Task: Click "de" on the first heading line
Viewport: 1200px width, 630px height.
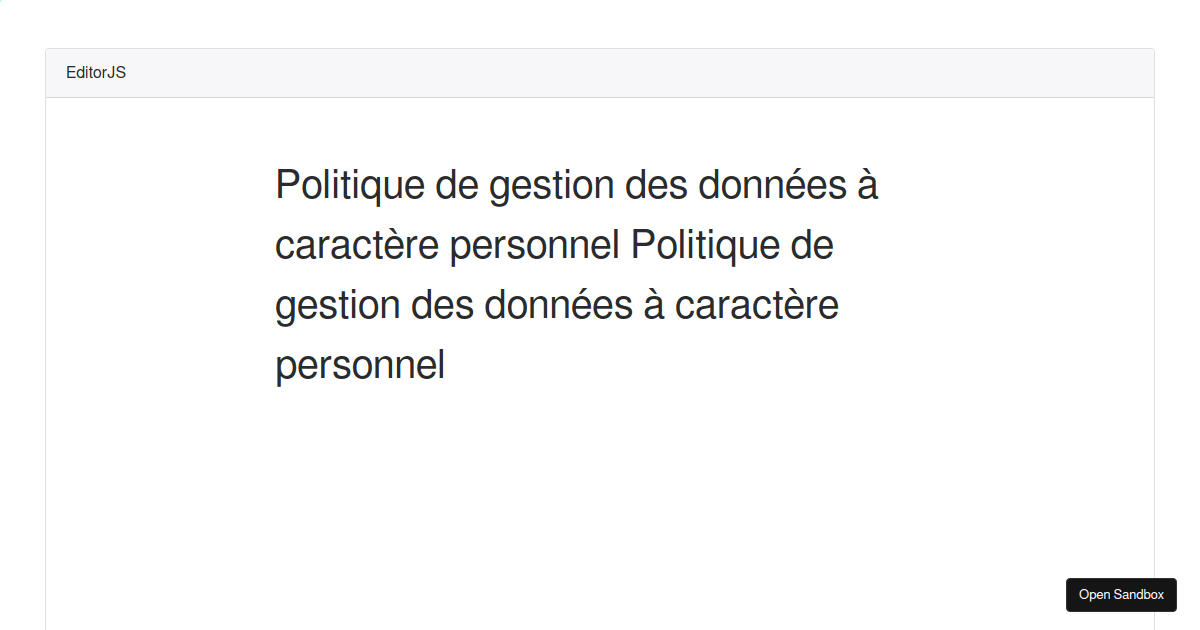Action: click(x=454, y=186)
